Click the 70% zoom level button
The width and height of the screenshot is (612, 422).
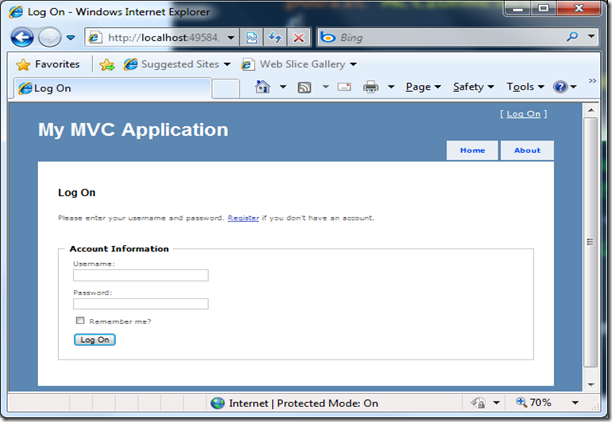534,402
